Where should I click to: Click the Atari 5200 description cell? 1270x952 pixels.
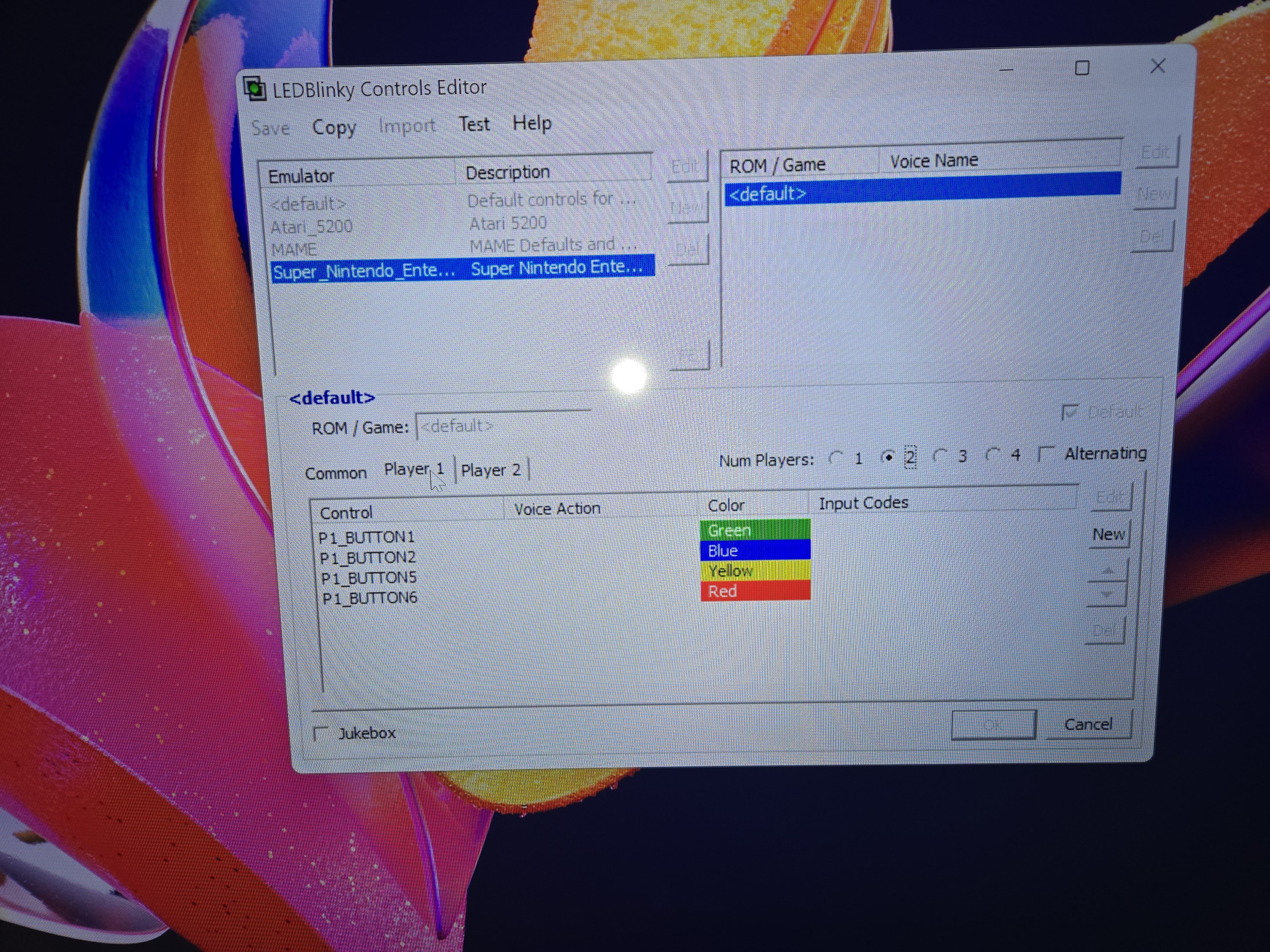pos(508,223)
